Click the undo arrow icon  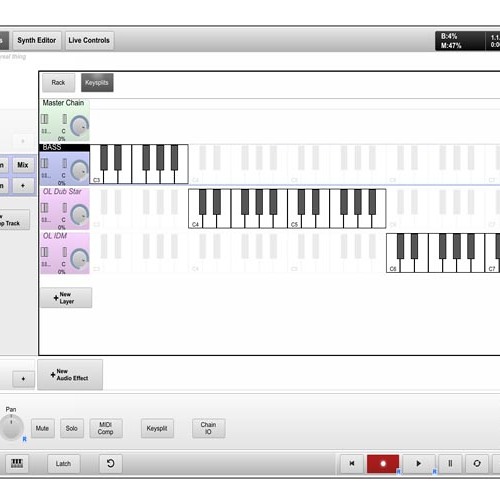111,463
